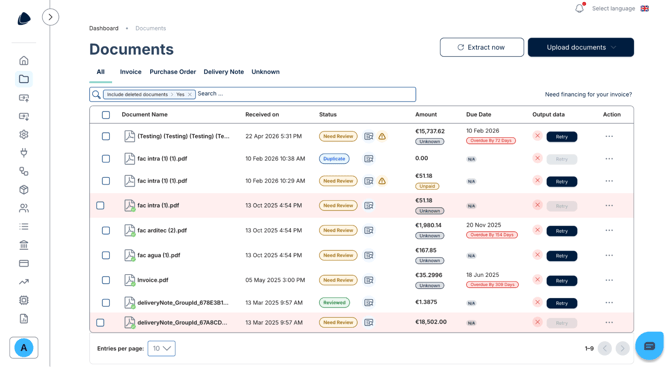The height and width of the screenshot is (367, 670).
Task: Switch to the Invoice tab
Action: coord(130,72)
